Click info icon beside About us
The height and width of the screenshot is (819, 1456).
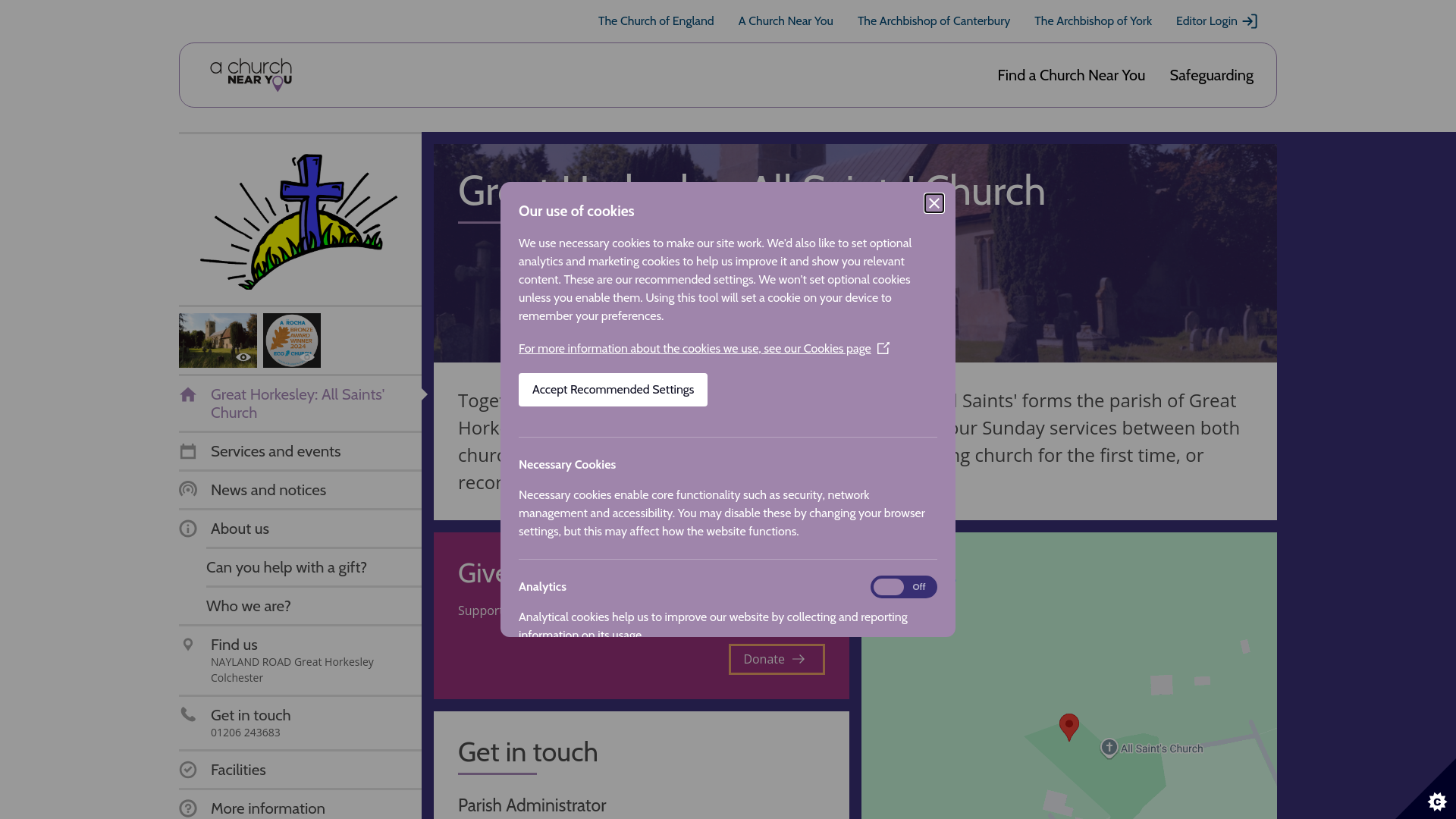[188, 529]
